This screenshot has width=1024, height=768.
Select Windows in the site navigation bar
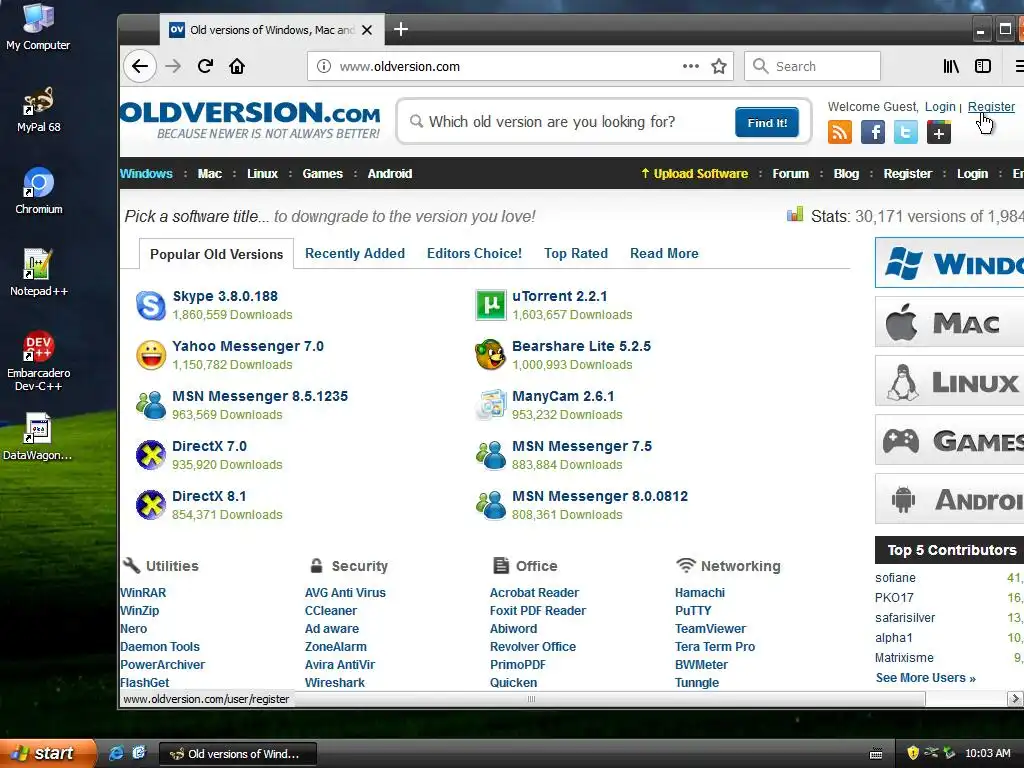146,174
